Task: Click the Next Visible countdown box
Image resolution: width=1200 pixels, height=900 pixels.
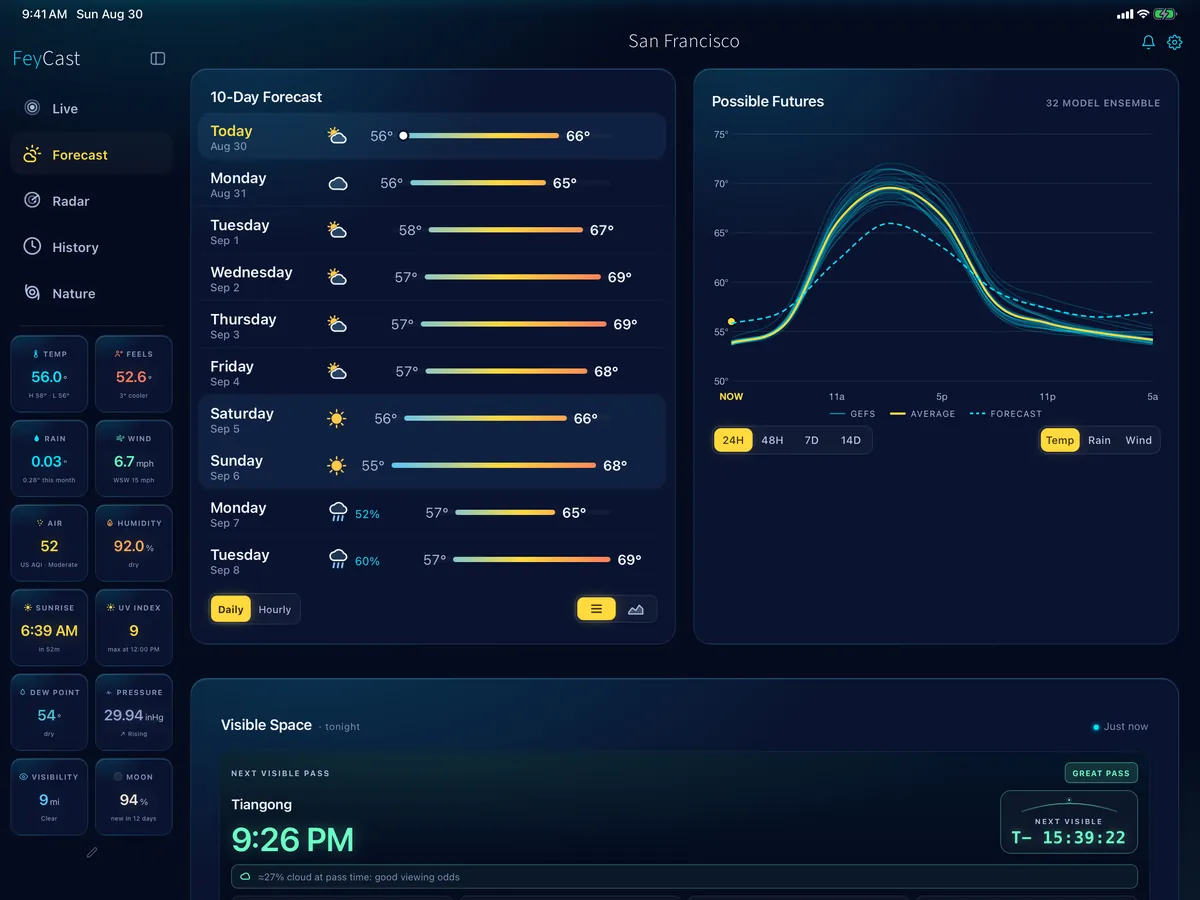Action: pyautogui.click(x=1069, y=822)
